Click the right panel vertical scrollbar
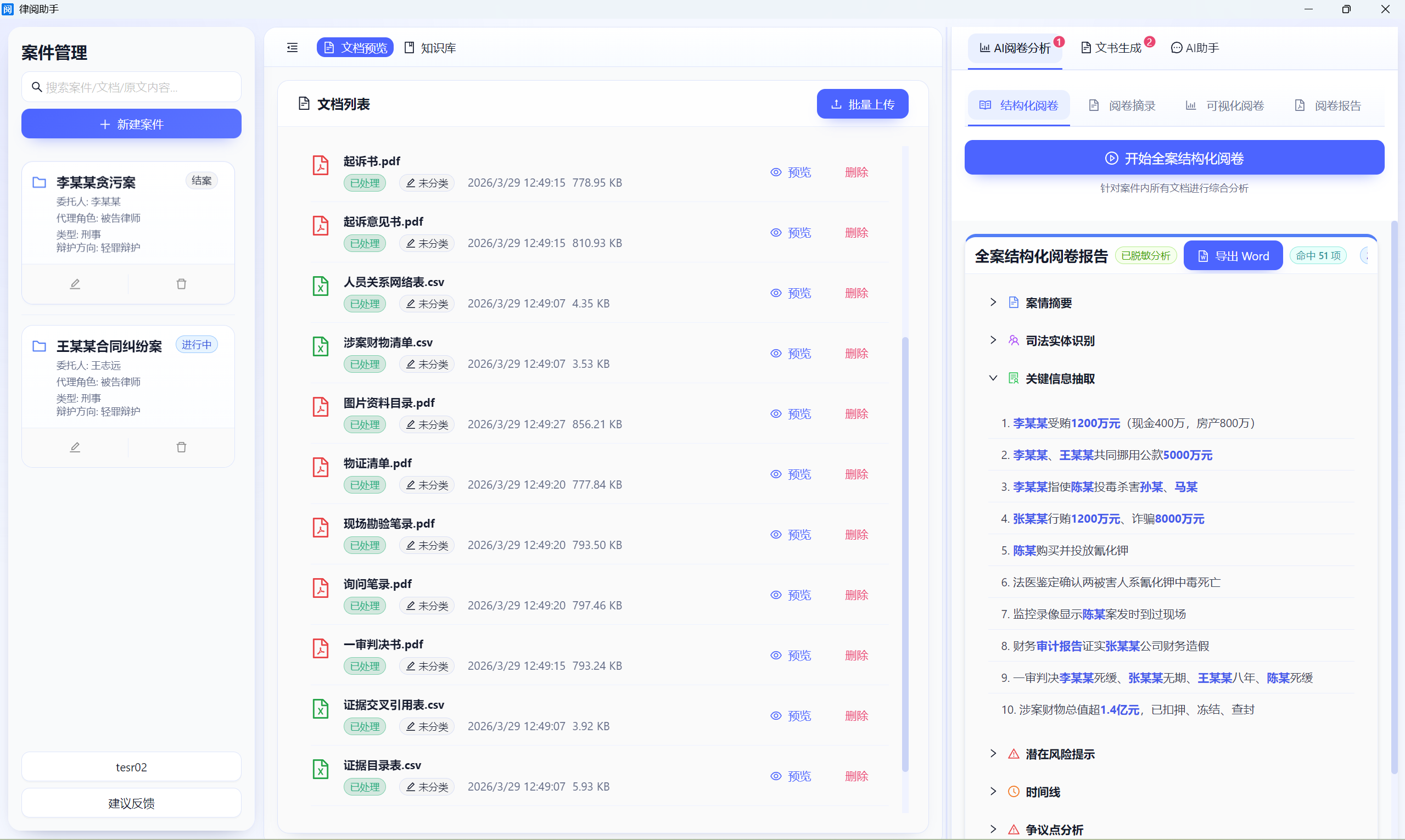This screenshot has height=840, width=1405. click(x=1393, y=498)
